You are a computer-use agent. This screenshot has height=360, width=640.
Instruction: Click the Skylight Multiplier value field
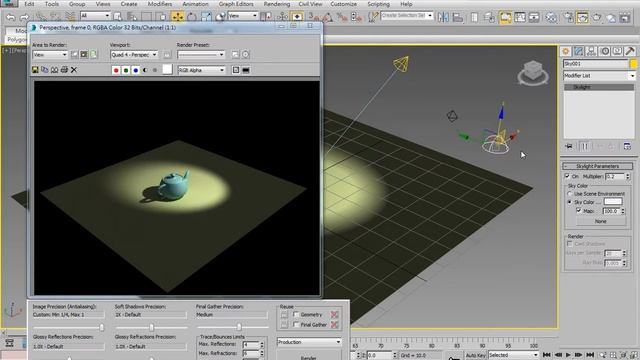615,176
